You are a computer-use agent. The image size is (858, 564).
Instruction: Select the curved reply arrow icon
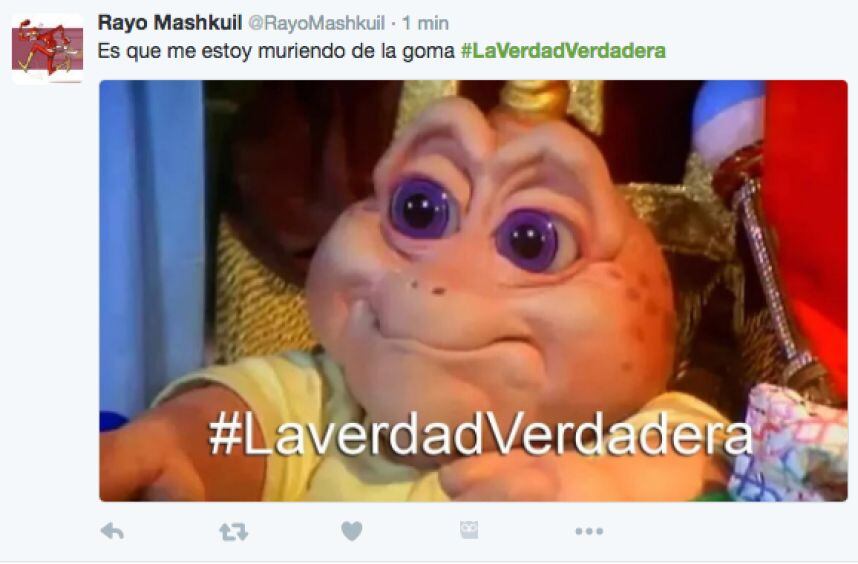click(112, 531)
